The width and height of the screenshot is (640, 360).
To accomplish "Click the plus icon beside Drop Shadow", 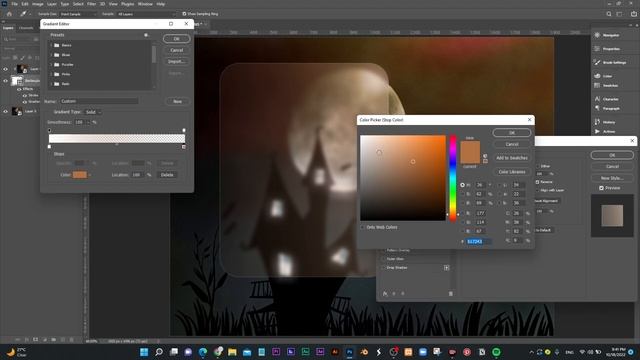I will (447, 268).
